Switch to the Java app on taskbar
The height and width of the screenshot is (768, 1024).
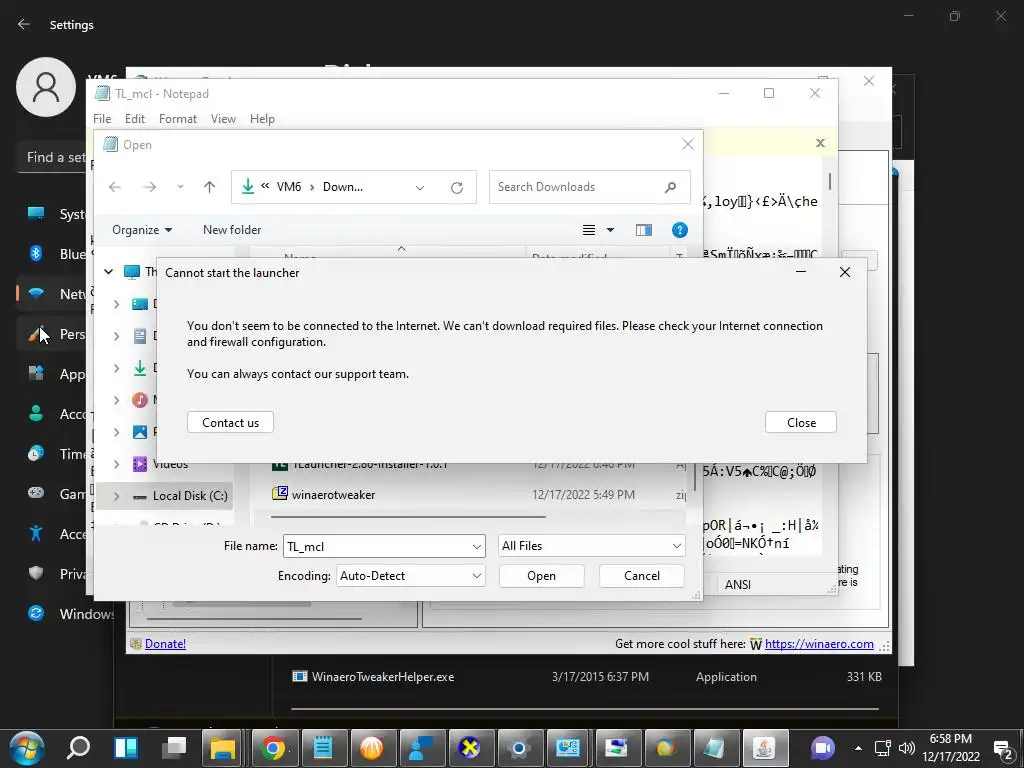point(764,748)
